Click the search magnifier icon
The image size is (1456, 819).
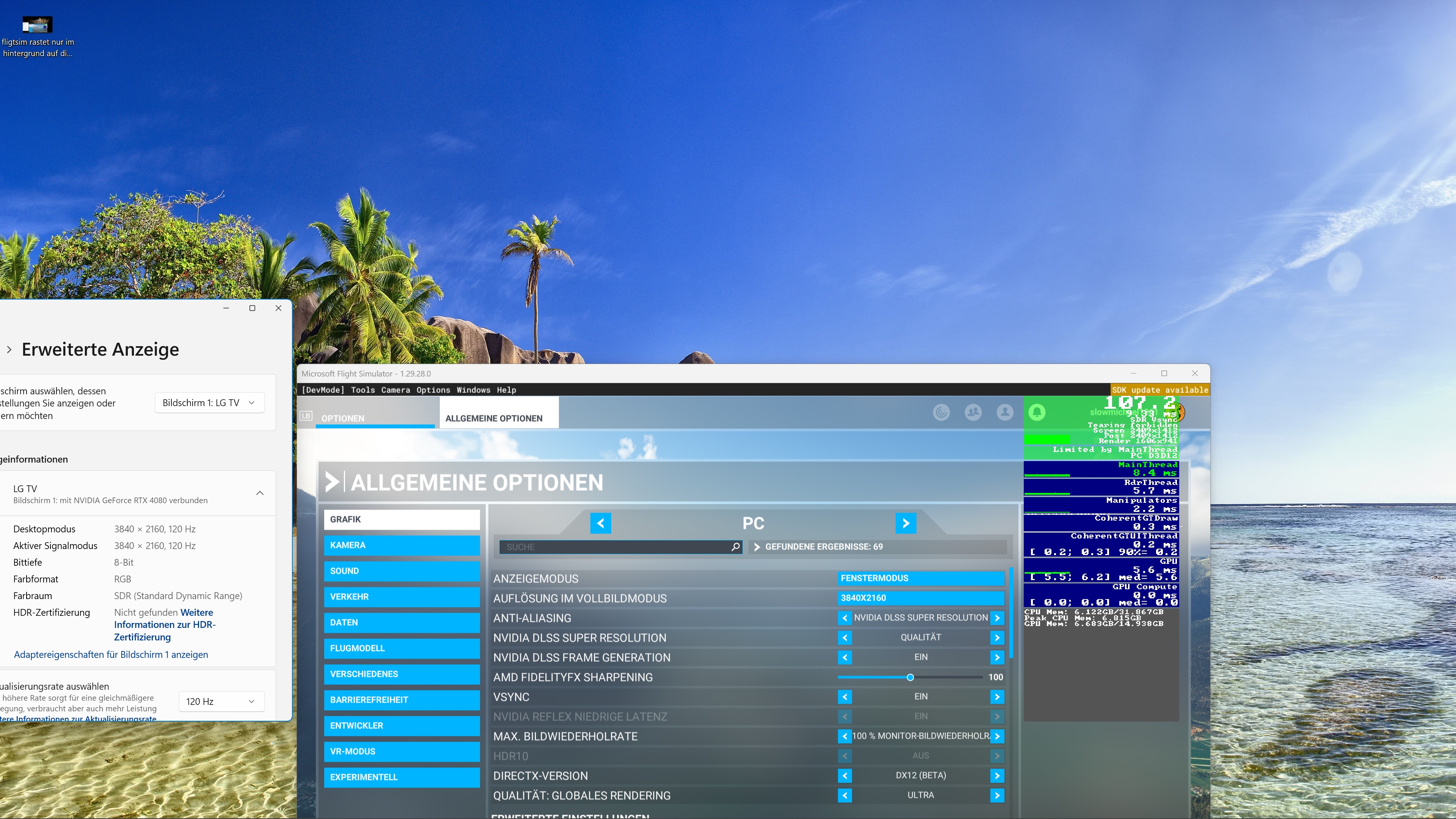click(735, 546)
